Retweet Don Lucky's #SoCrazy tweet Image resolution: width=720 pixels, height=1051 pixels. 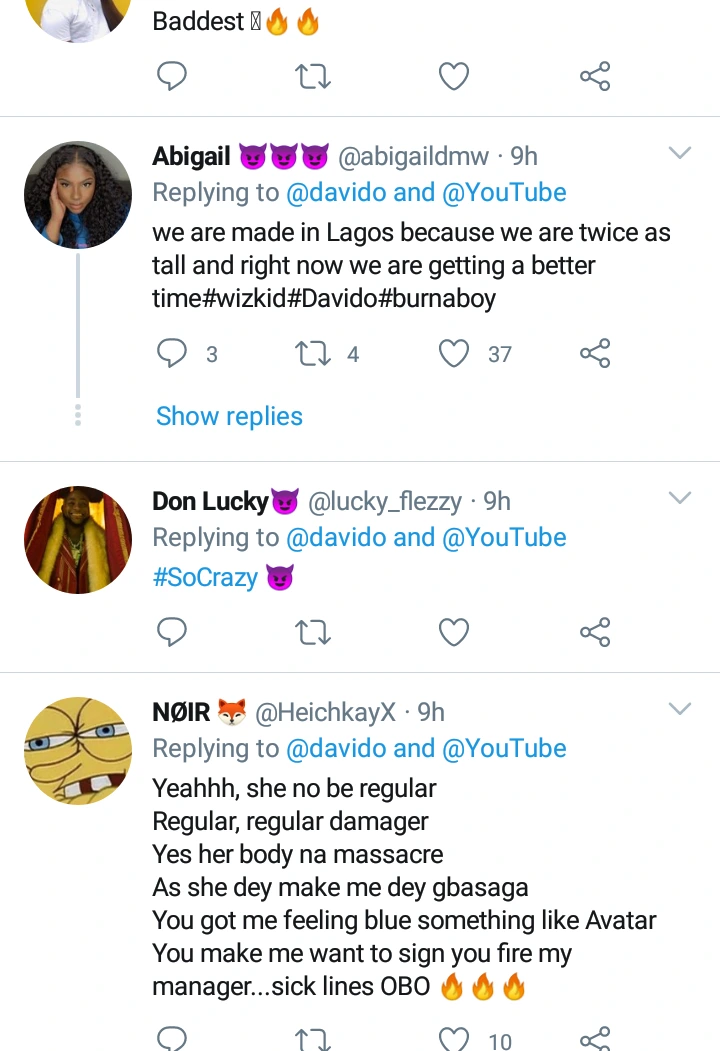tap(314, 632)
